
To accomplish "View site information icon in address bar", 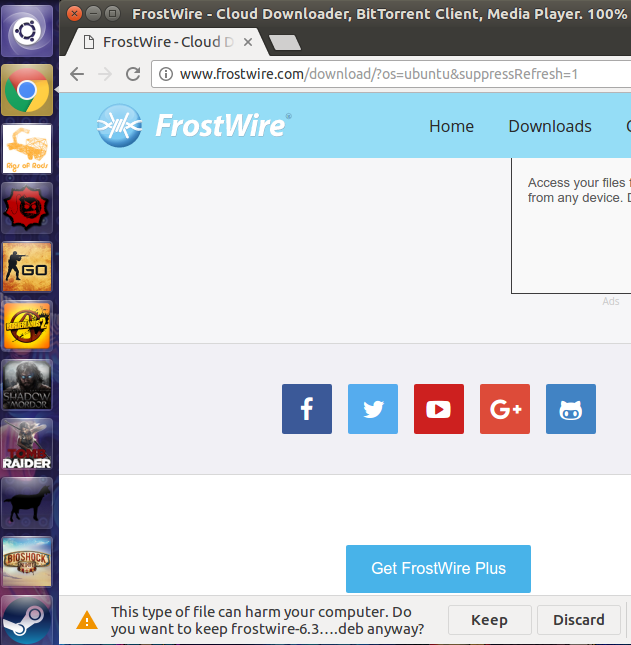I will tap(166, 74).
